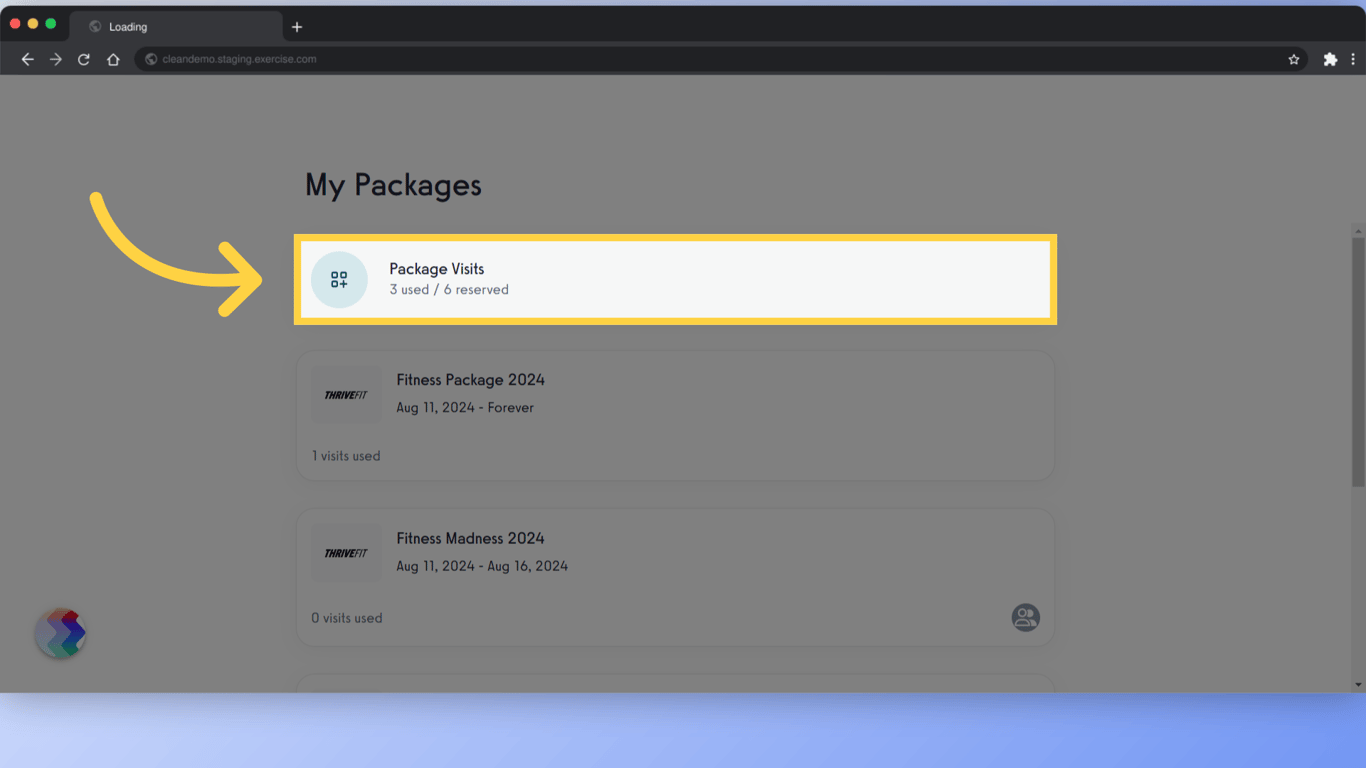This screenshot has width=1366, height=768.
Task: Bookmark the page with the star icon
Action: 1294,58
